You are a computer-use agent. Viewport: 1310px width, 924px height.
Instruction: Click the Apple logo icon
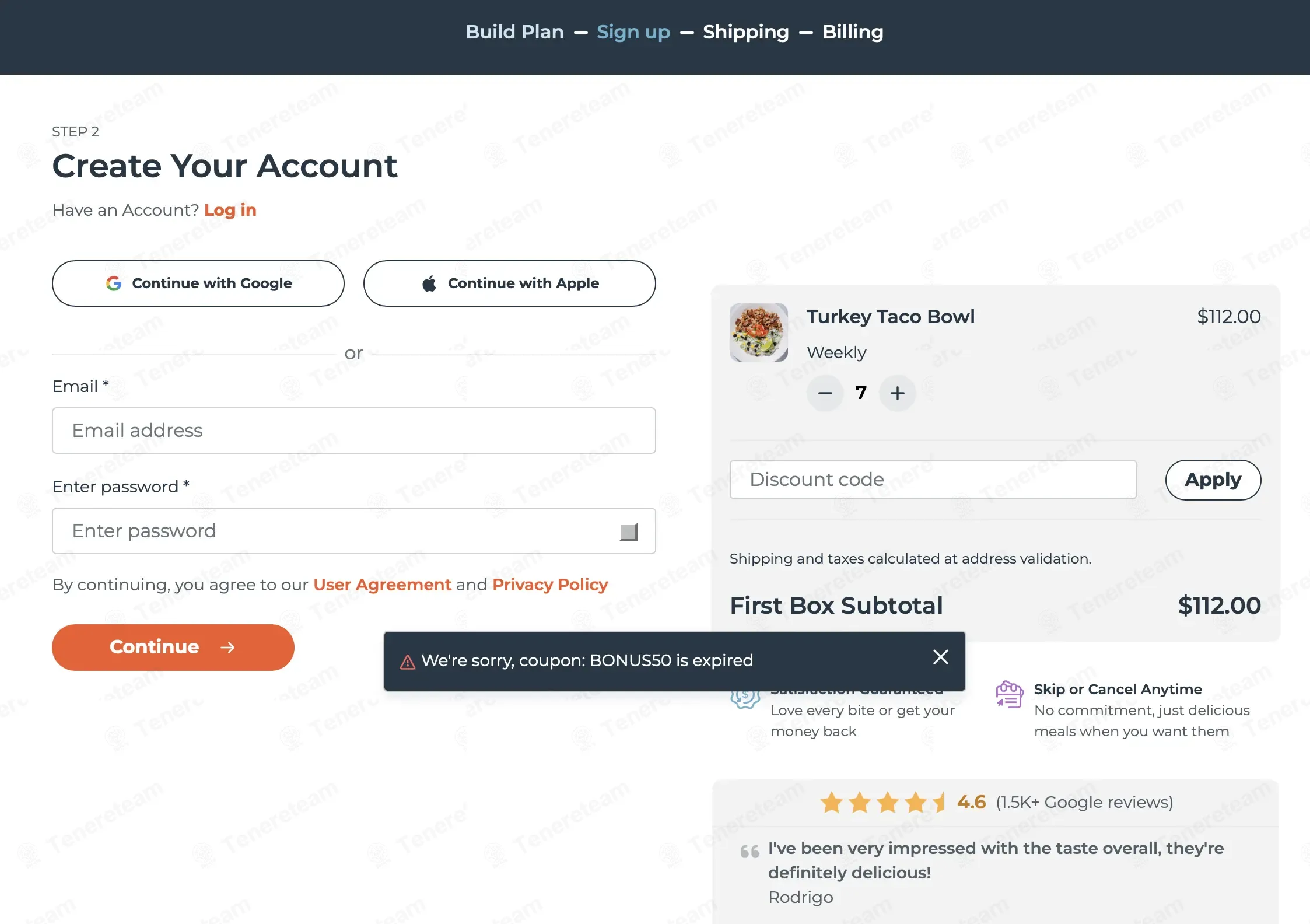click(x=429, y=283)
